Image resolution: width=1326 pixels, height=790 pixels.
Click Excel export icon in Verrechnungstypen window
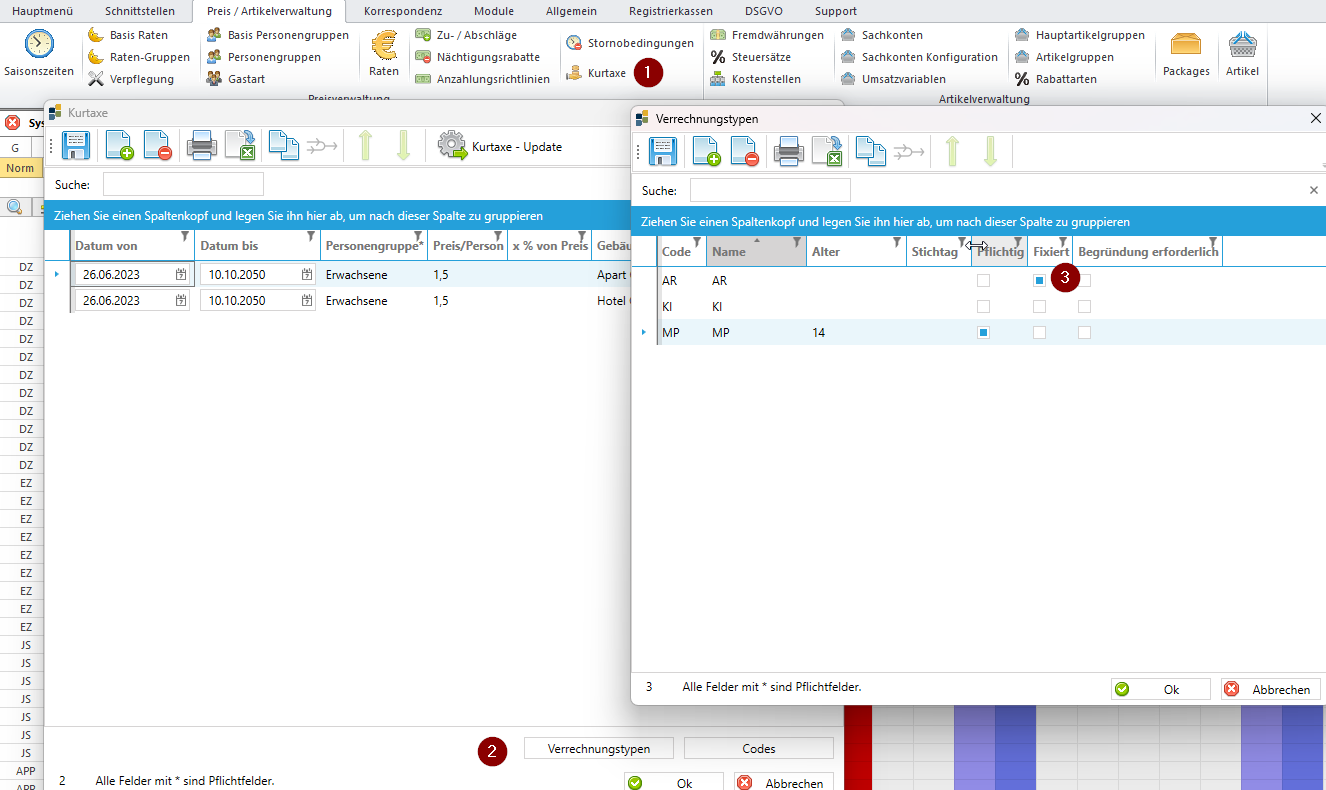coord(827,152)
